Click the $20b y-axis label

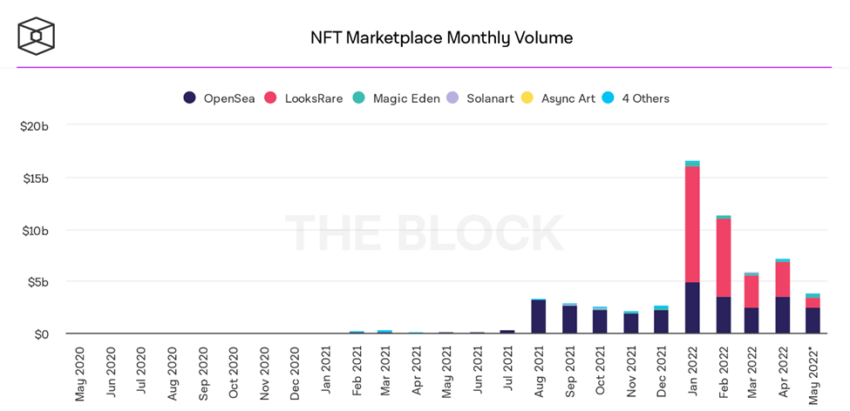point(36,126)
